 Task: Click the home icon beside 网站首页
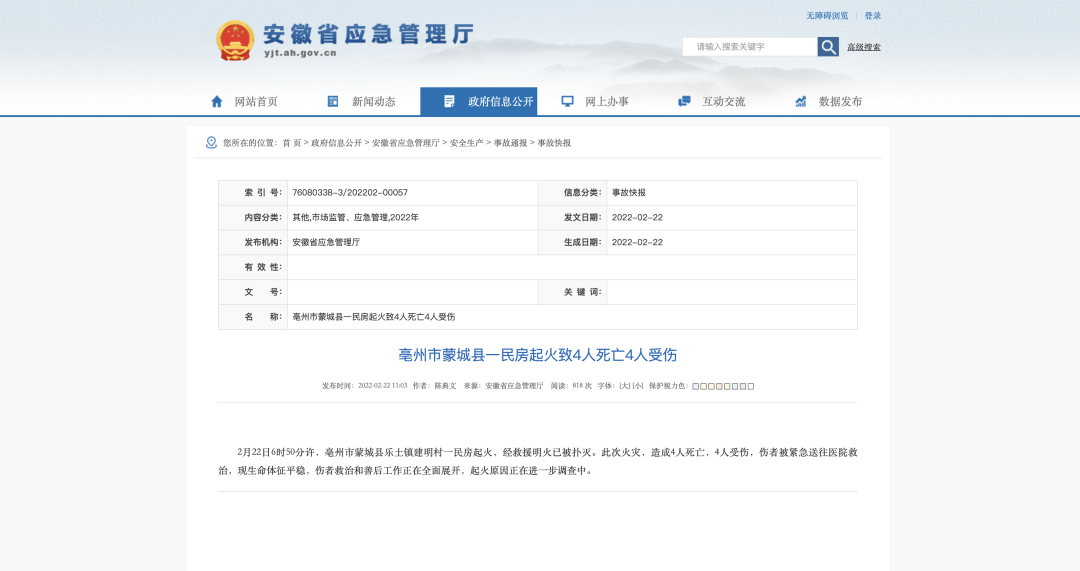tap(217, 101)
